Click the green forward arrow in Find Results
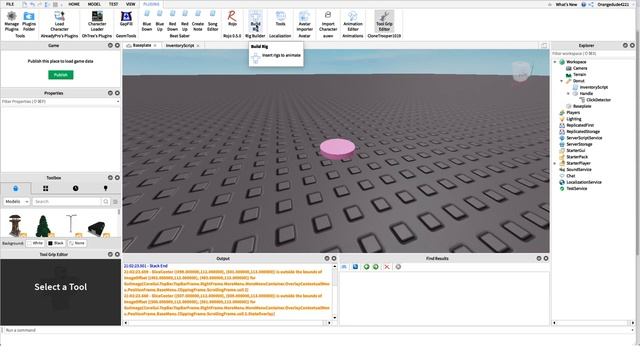Viewport: 640px width, 360px height. [x=376, y=267]
